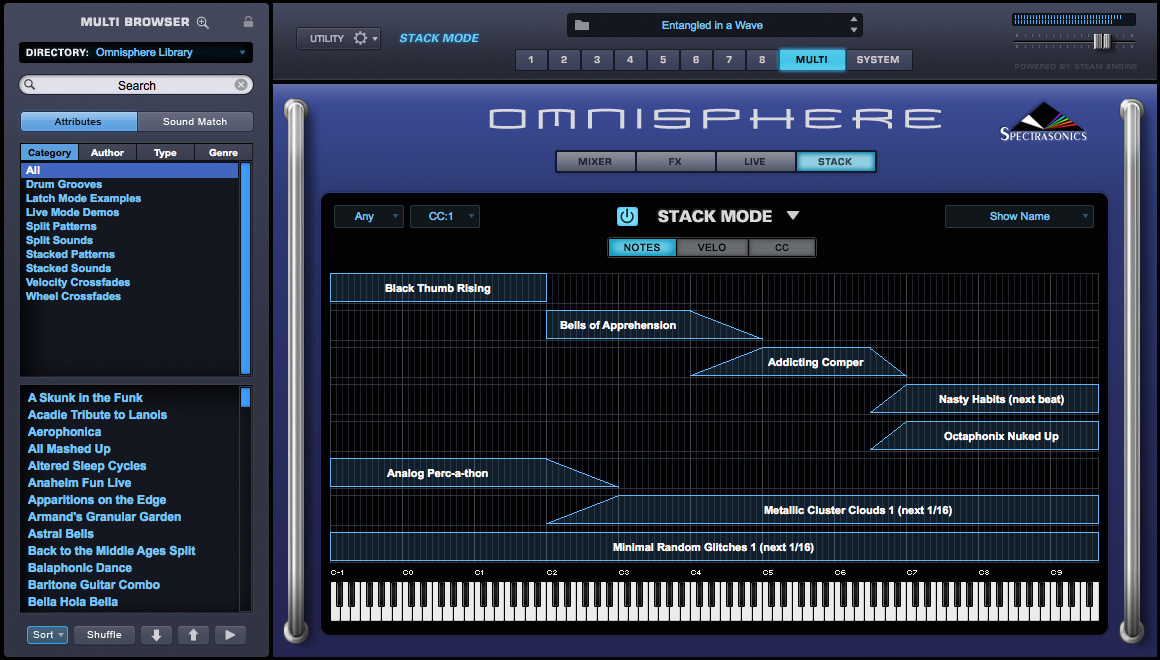Switch to the MIXER tab

596,161
